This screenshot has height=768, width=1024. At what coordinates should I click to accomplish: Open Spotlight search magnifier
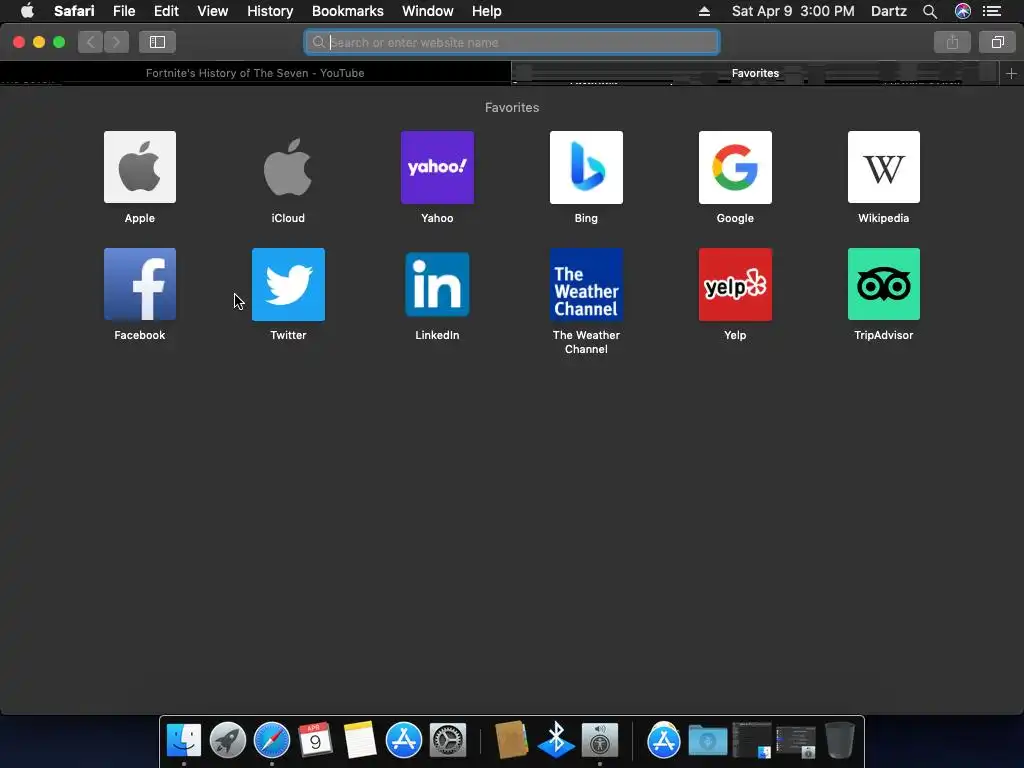pos(930,11)
